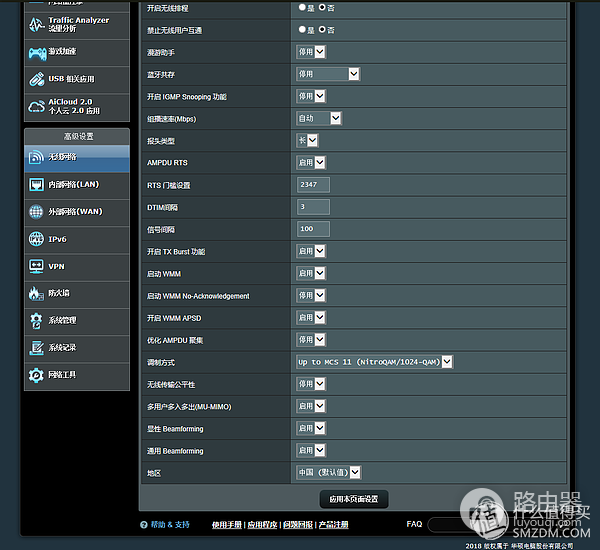Image resolution: width=600 pixels, height=550 pixels.
Task: Select 否 for 禁止无线用户互通
Action: click(x=322, y=30)
